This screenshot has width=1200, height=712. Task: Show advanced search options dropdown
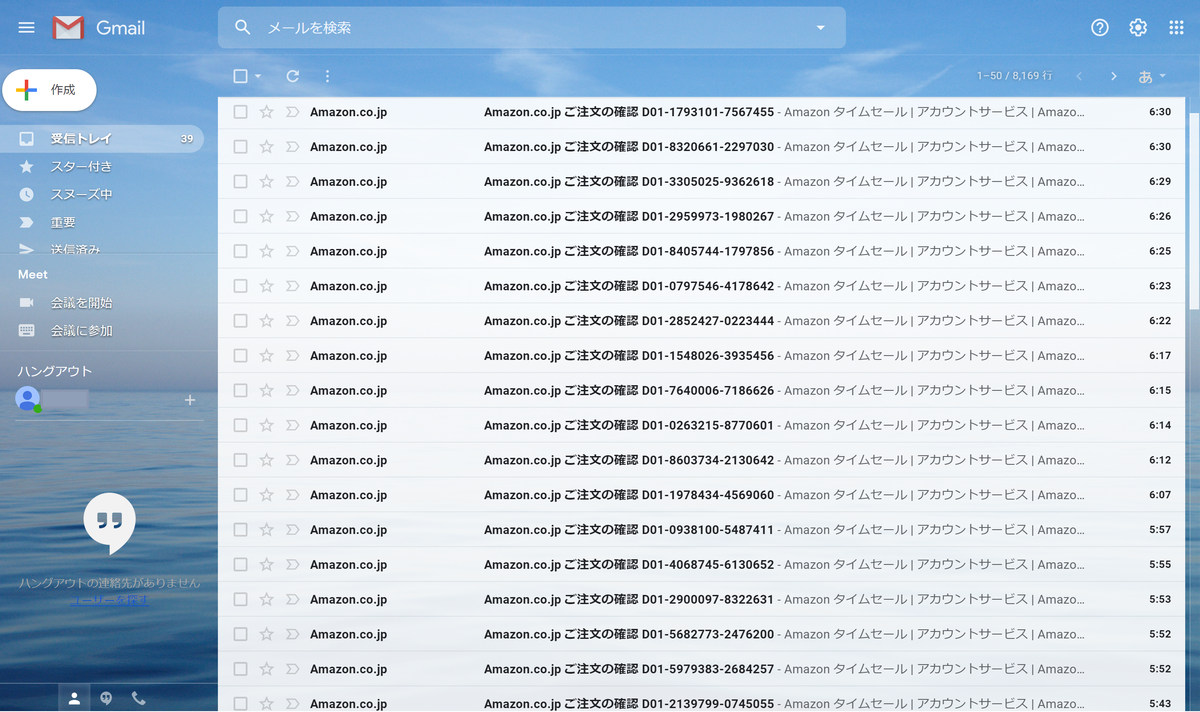pos(821,28)
